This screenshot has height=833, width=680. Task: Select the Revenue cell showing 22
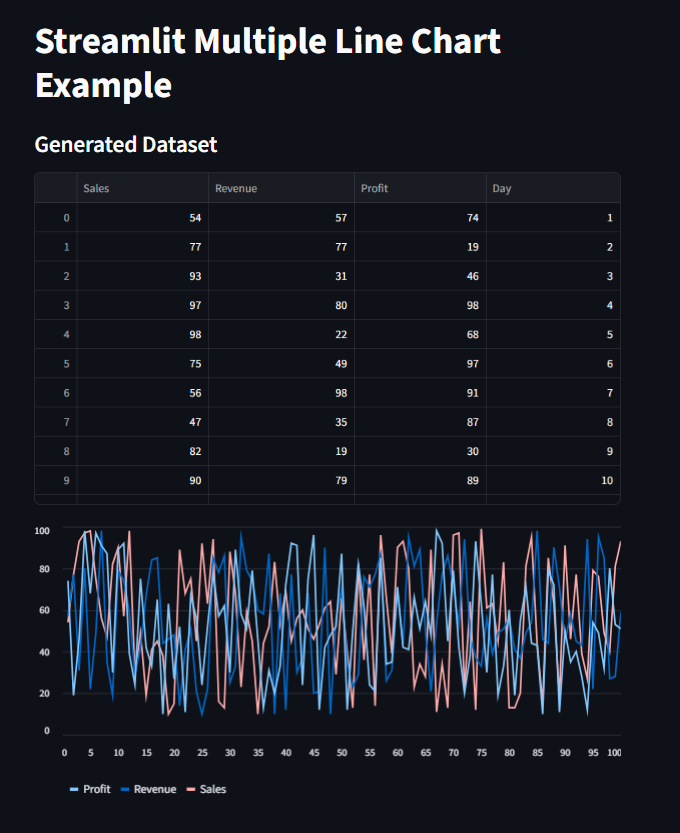[282, 334]
